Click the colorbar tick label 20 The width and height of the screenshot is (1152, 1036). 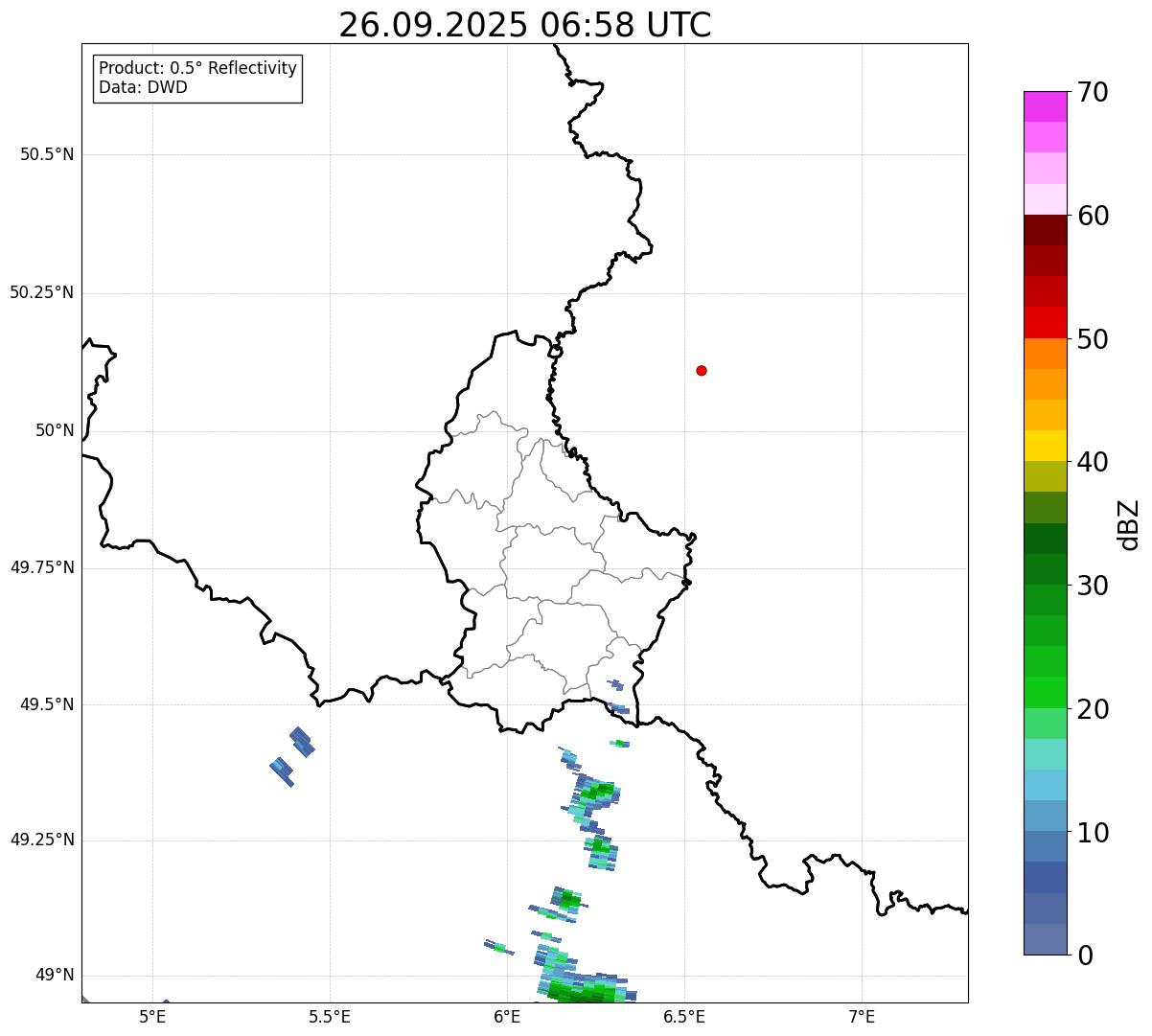coord(1093,709)
